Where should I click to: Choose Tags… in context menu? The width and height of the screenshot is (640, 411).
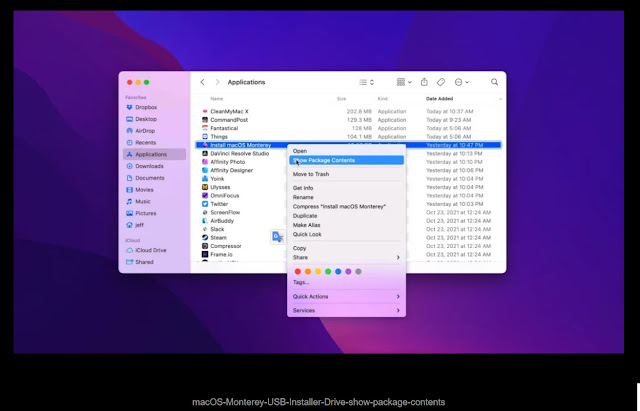tap(346, 282)
